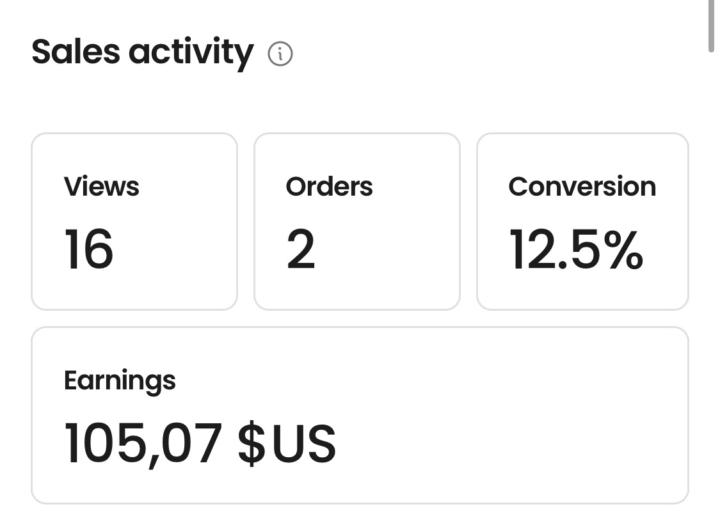Click the Views label text
The height and width of the screenshot is (516, 720).
pyautogui.click(x=101, y=187)
